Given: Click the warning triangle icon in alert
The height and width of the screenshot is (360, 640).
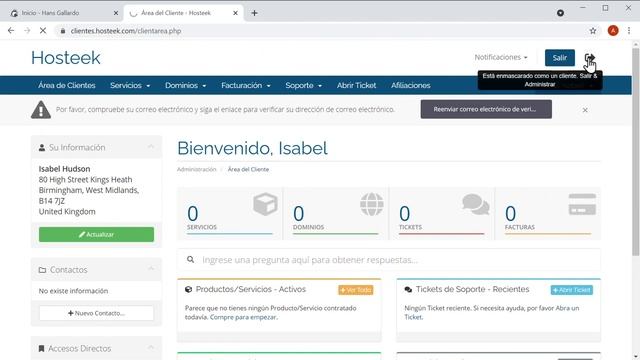Looking at the screenshot, I should pyautogui.click(x=41, y=110).
